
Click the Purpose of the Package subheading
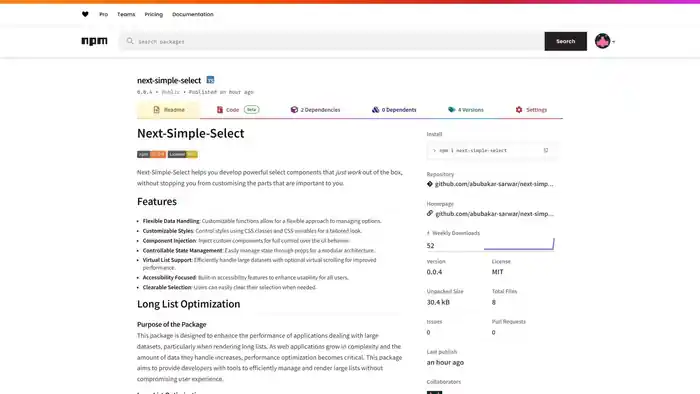click(x=171, y=324)
